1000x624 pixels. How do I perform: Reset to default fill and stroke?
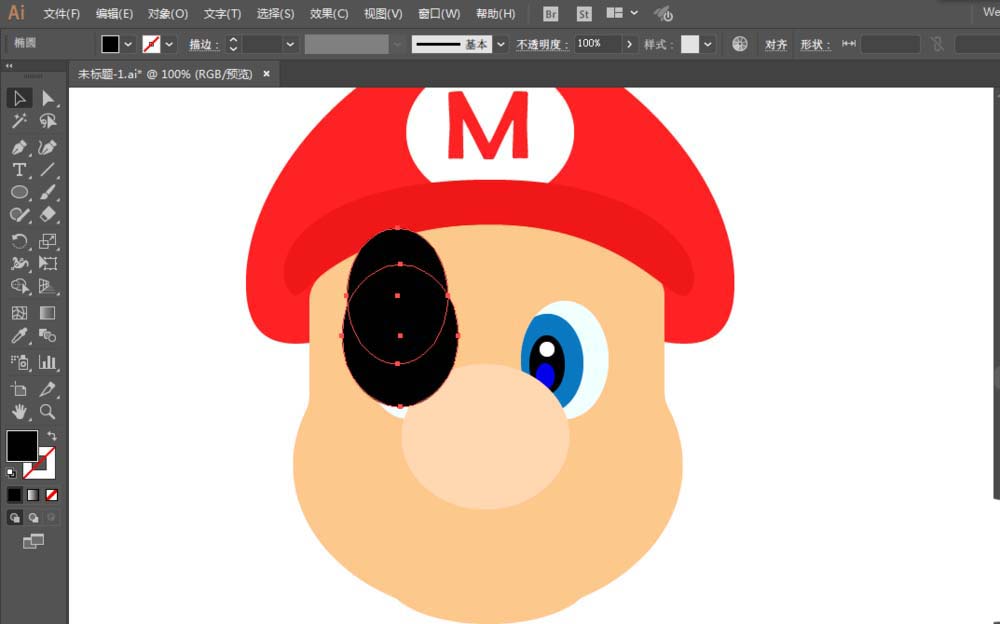(11, 473)
